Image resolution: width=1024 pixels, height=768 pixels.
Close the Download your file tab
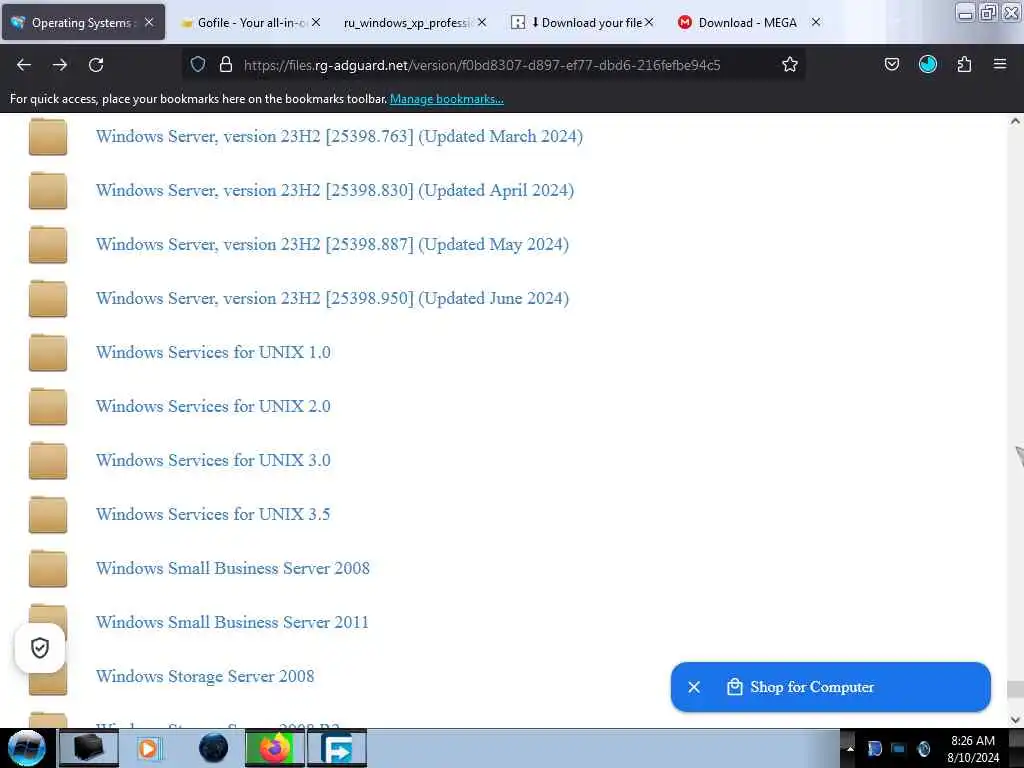[649, 22]
